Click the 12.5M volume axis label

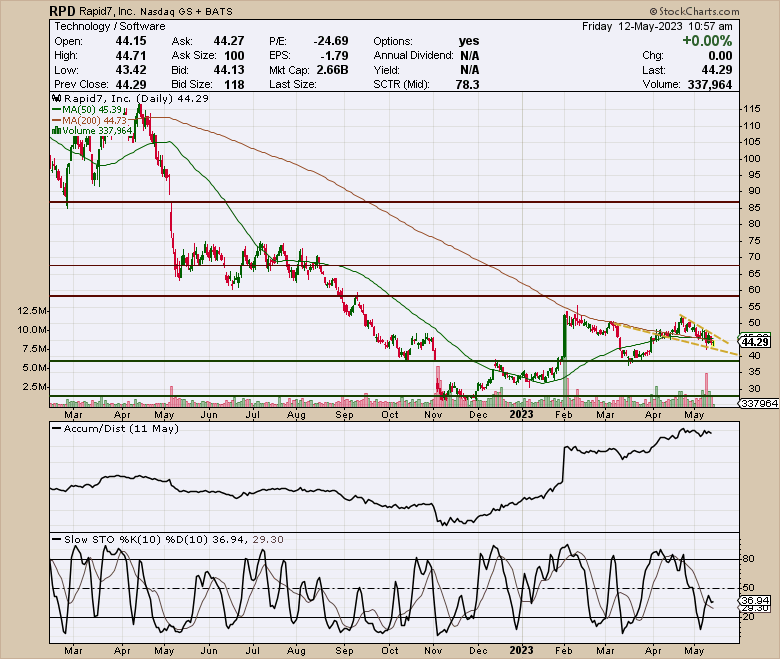tap(32, 311)
